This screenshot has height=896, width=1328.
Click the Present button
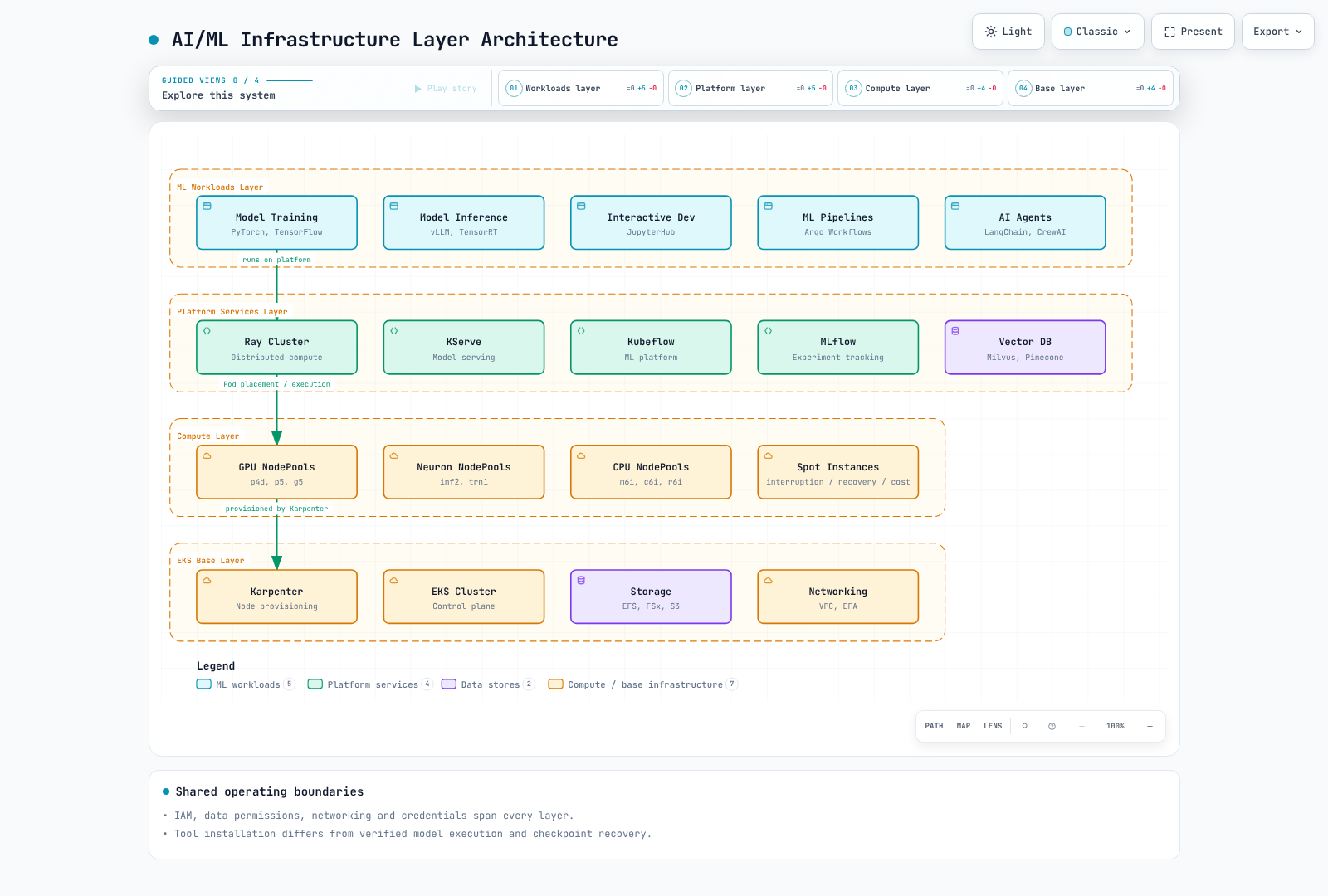[1193, 32]
